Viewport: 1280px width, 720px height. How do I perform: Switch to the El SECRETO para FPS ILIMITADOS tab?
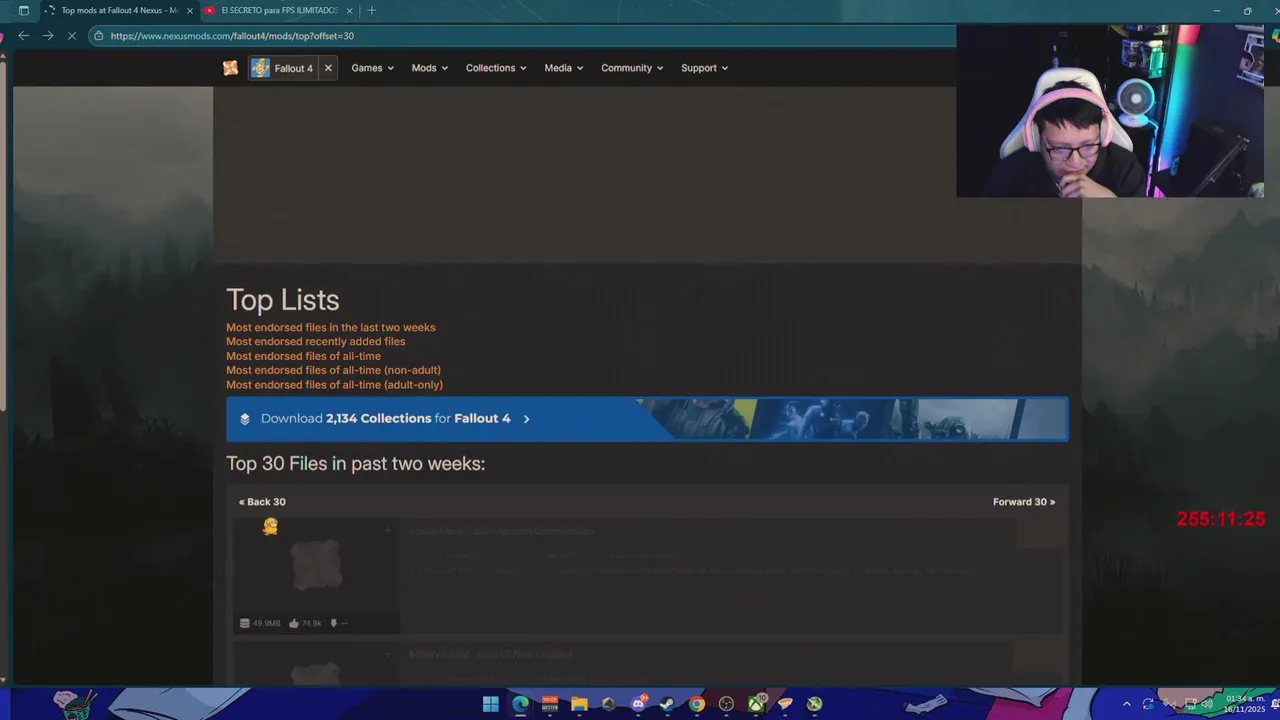[279, 11]
